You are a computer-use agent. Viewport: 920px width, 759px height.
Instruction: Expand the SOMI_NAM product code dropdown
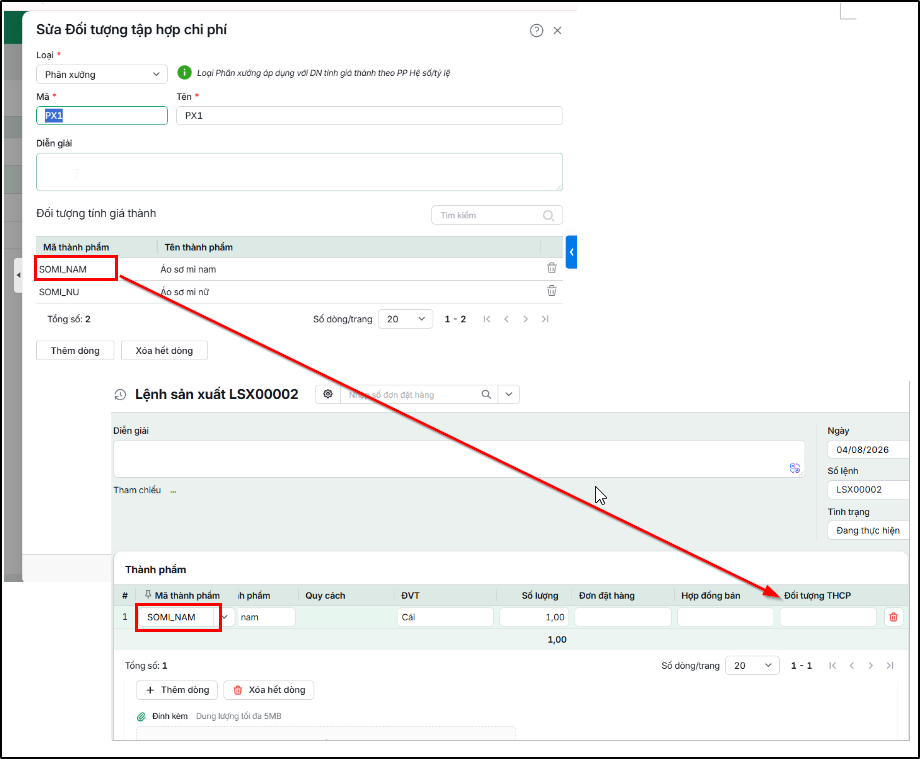(225, 617)
